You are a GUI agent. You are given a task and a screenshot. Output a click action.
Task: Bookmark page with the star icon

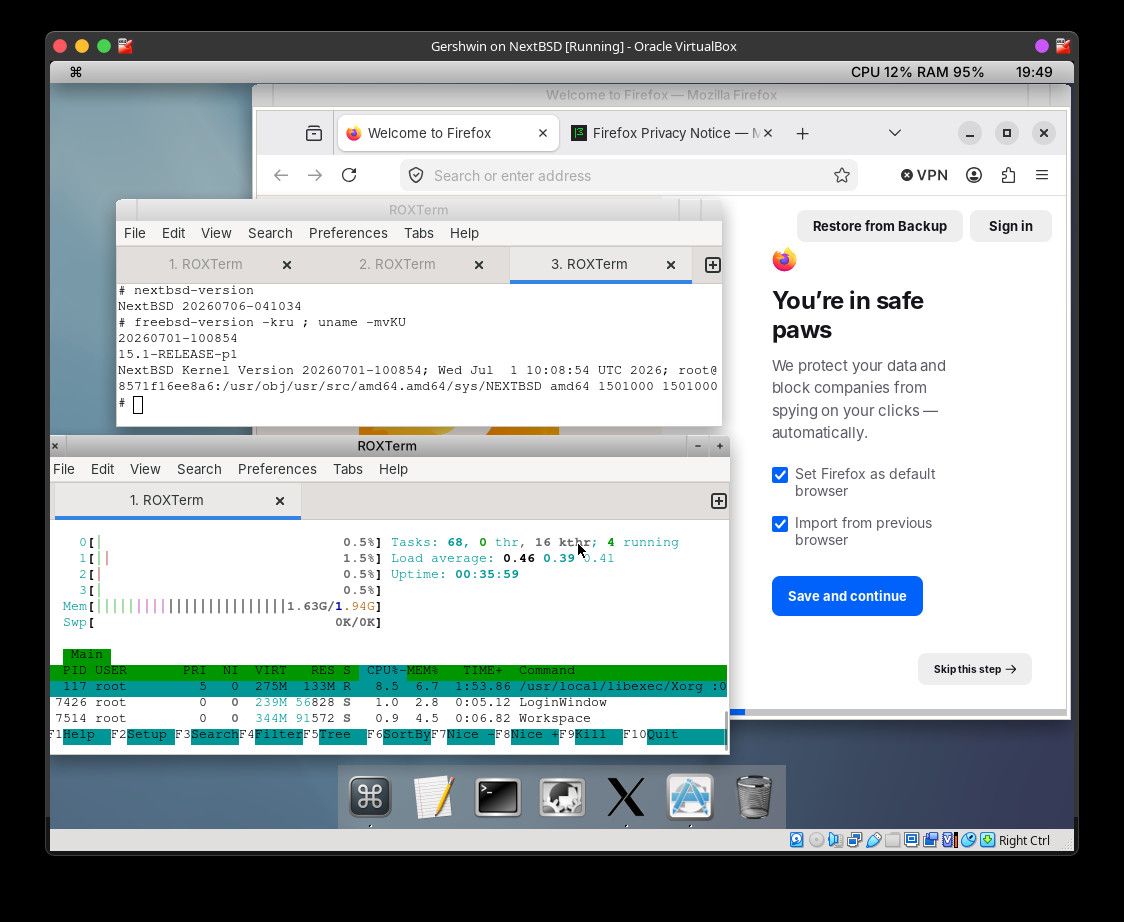[842, 176]
